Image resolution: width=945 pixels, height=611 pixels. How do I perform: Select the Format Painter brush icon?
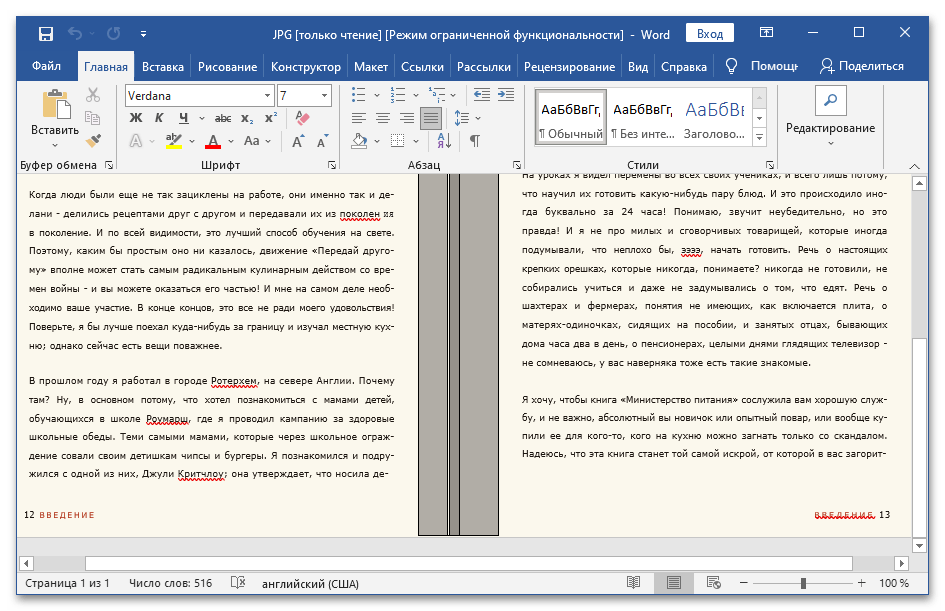[x=93, y=140]
